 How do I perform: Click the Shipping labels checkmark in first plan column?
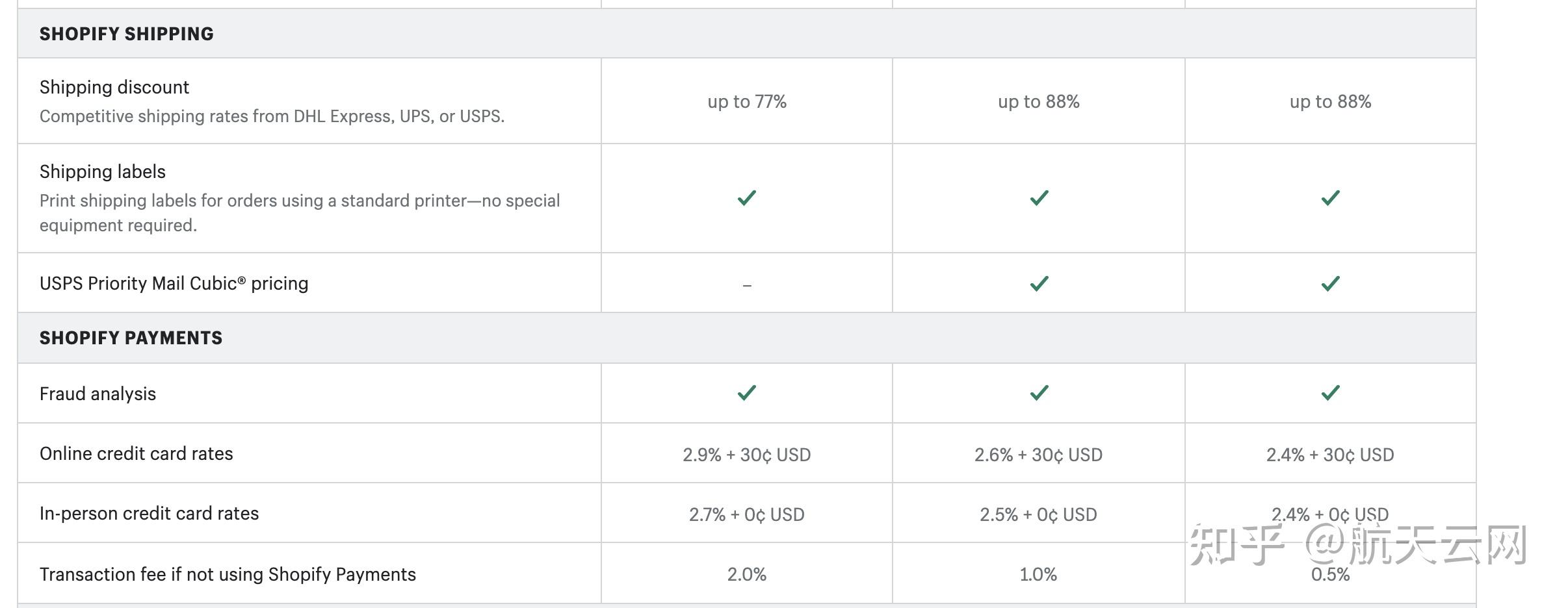[x=746, y=197]
